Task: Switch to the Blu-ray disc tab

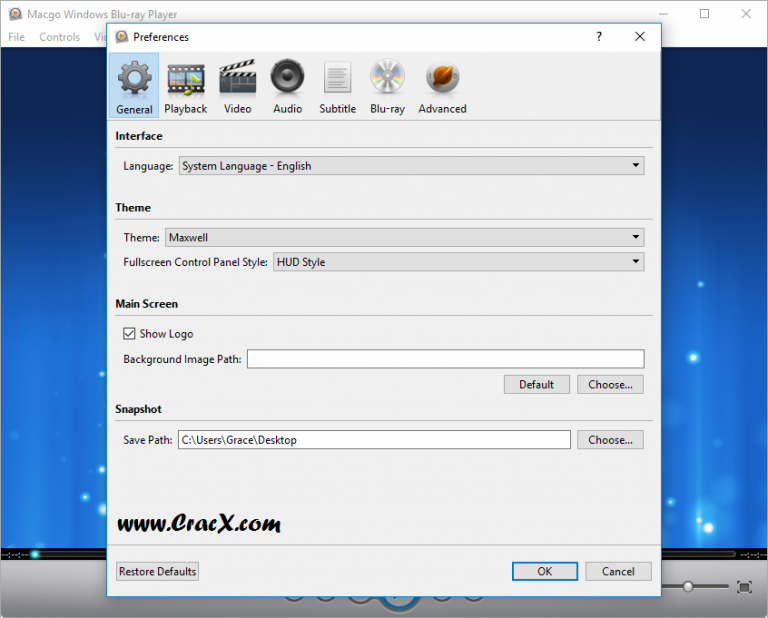Action: [387, 86]
